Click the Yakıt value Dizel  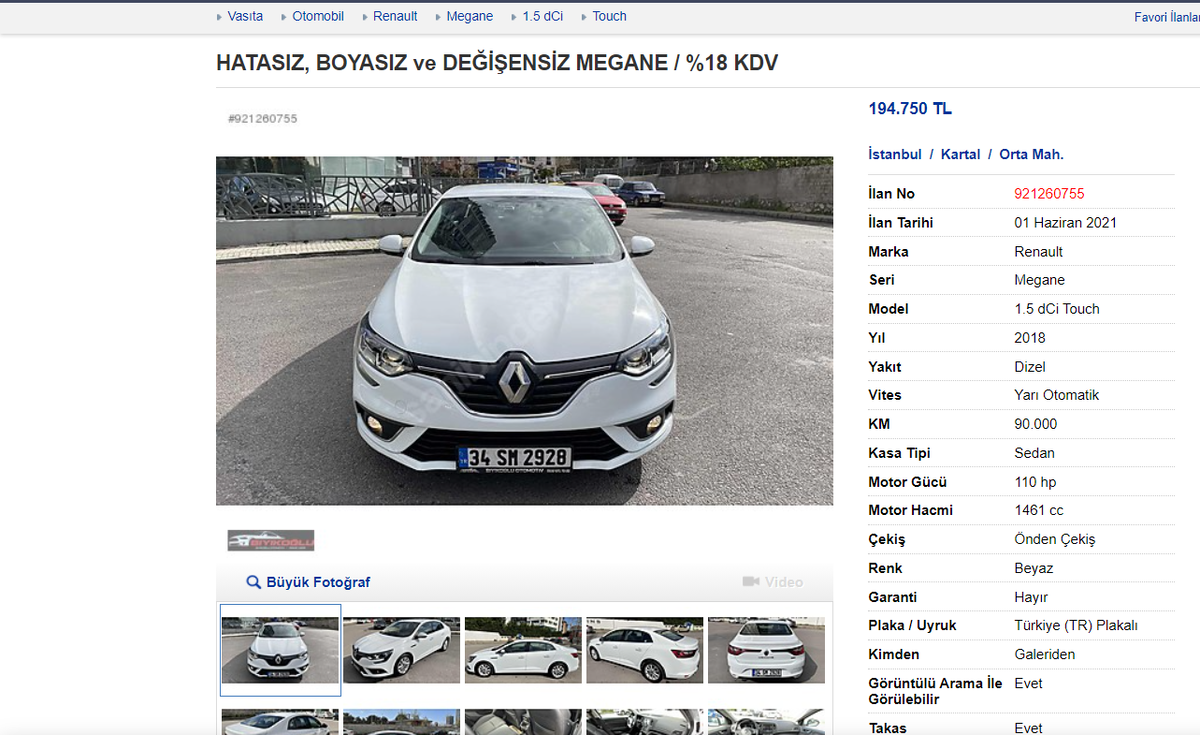1030,367
